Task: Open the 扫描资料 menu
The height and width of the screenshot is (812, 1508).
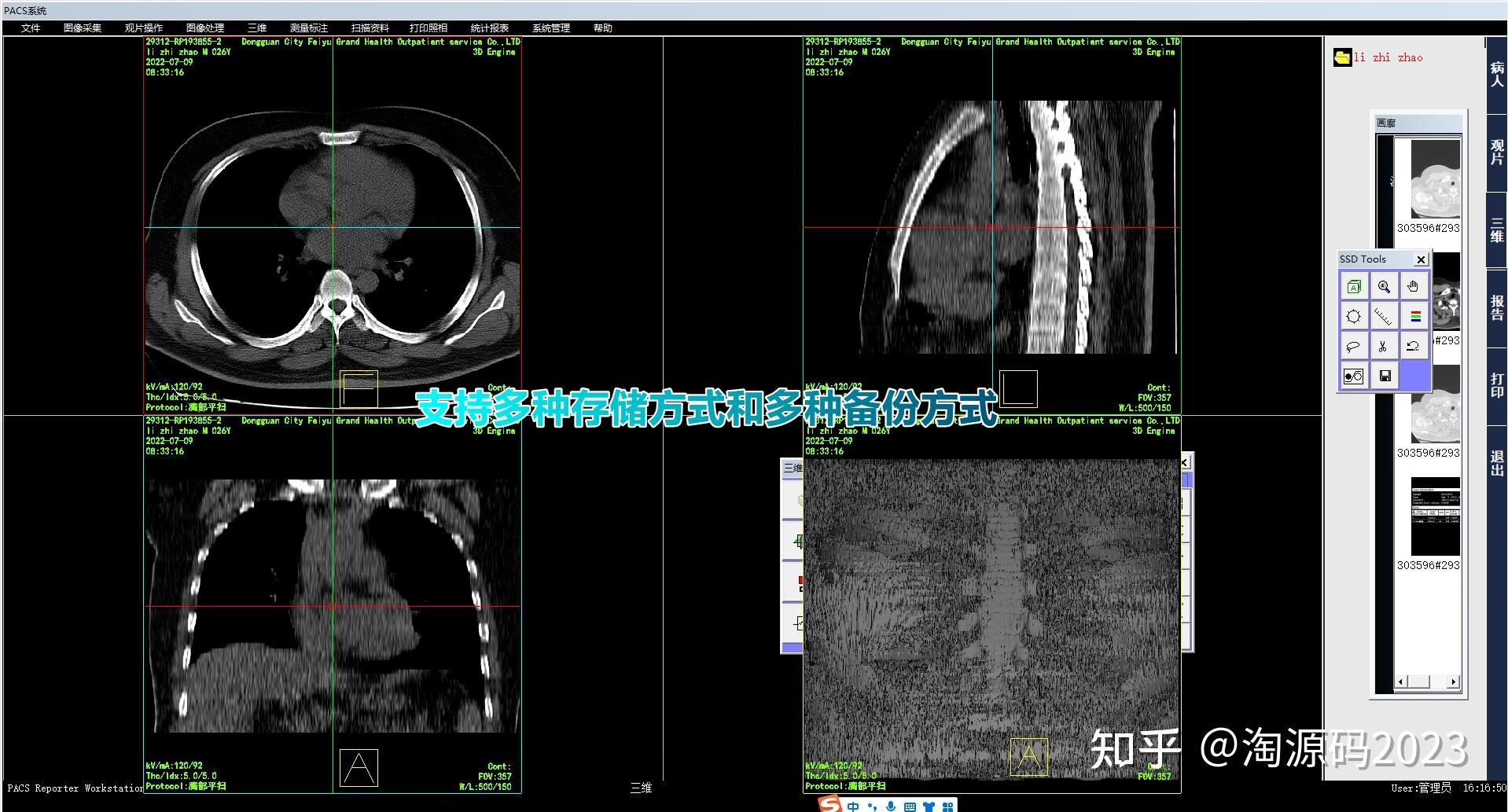Action: pos(370,28)
